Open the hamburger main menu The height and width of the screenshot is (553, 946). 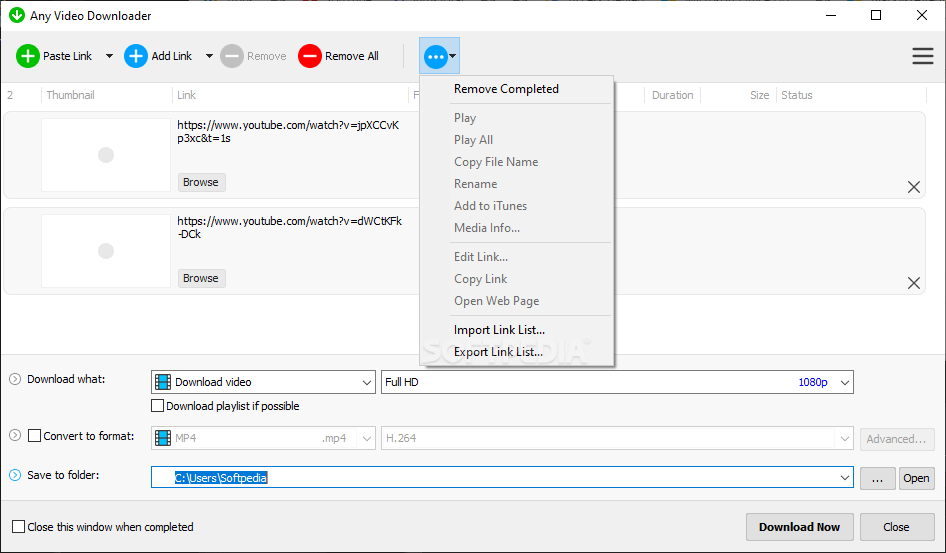coord(922,56)
